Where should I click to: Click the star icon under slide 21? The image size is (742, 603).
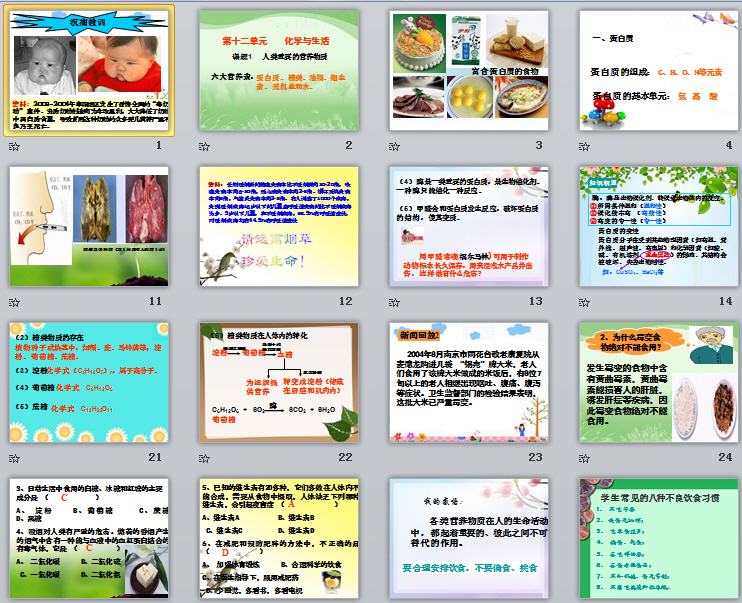[13, 457]
